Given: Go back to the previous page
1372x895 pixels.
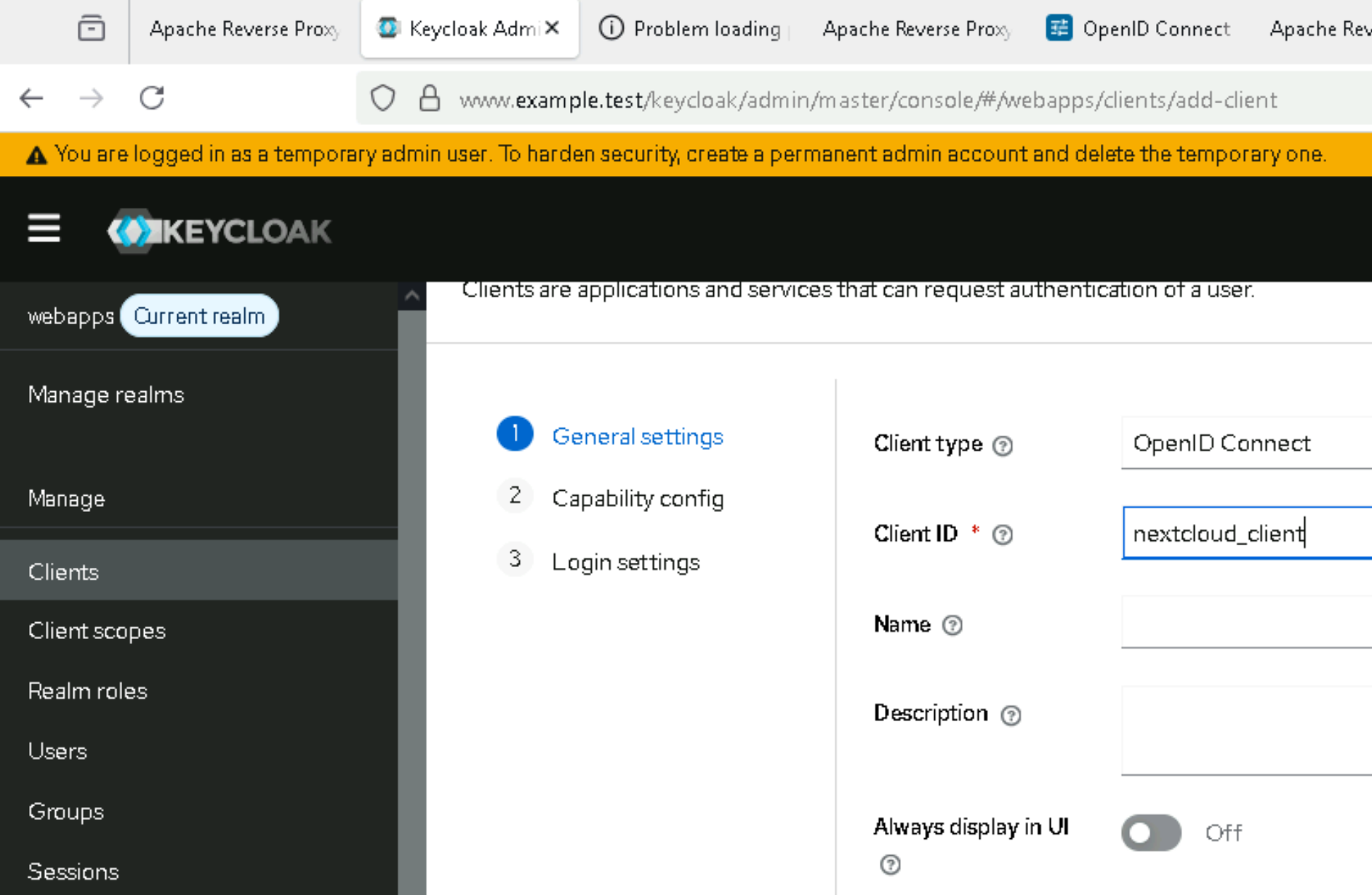Looking at the screenshot, I should 32,98.
